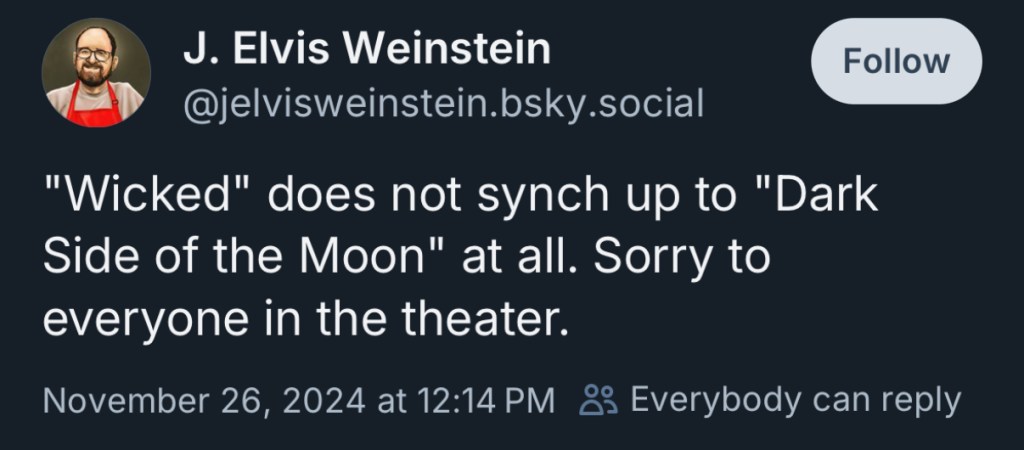Click the people icon before reply settings

pyautogui.click(x=599, y=400)
